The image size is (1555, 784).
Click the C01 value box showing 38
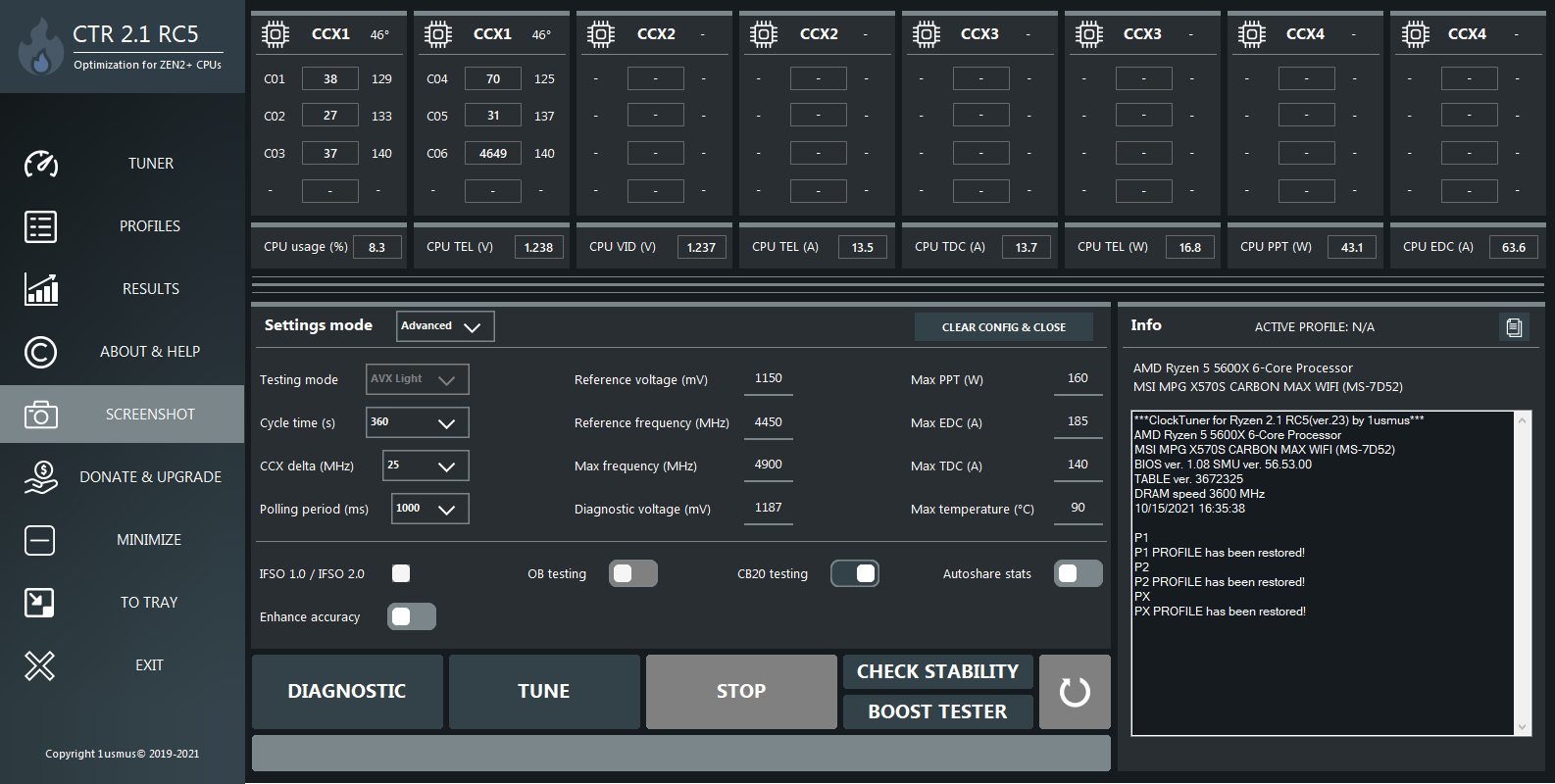[x=330, y=78]
